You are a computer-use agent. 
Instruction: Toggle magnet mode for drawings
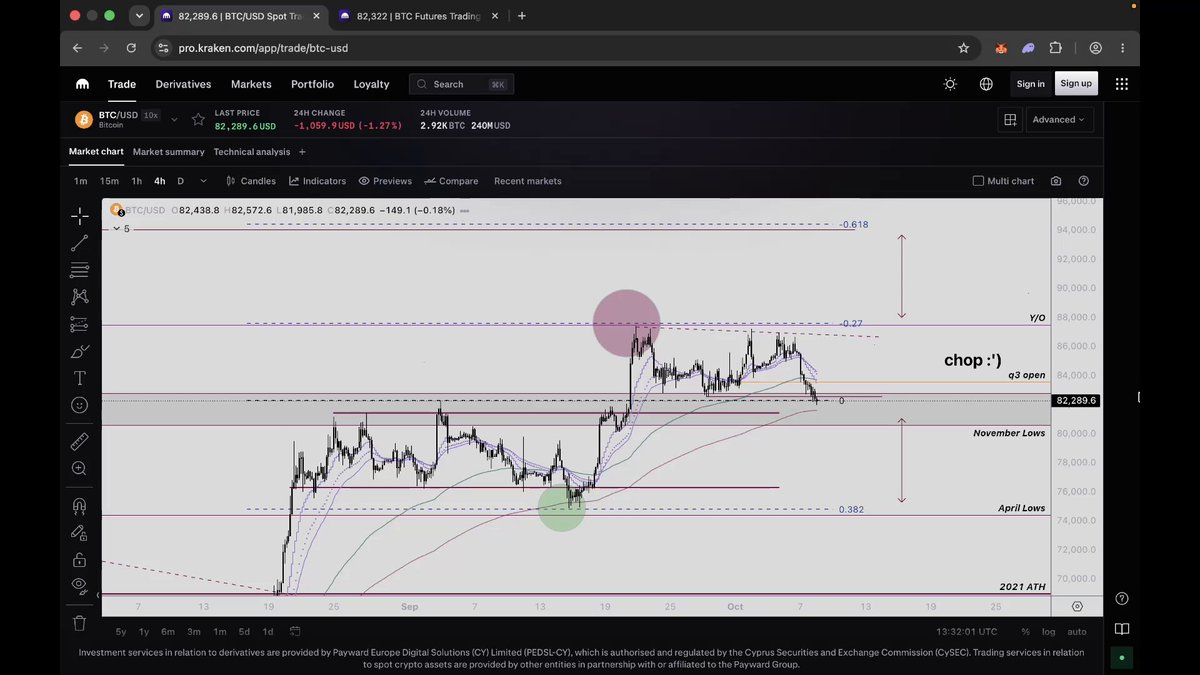79,505
